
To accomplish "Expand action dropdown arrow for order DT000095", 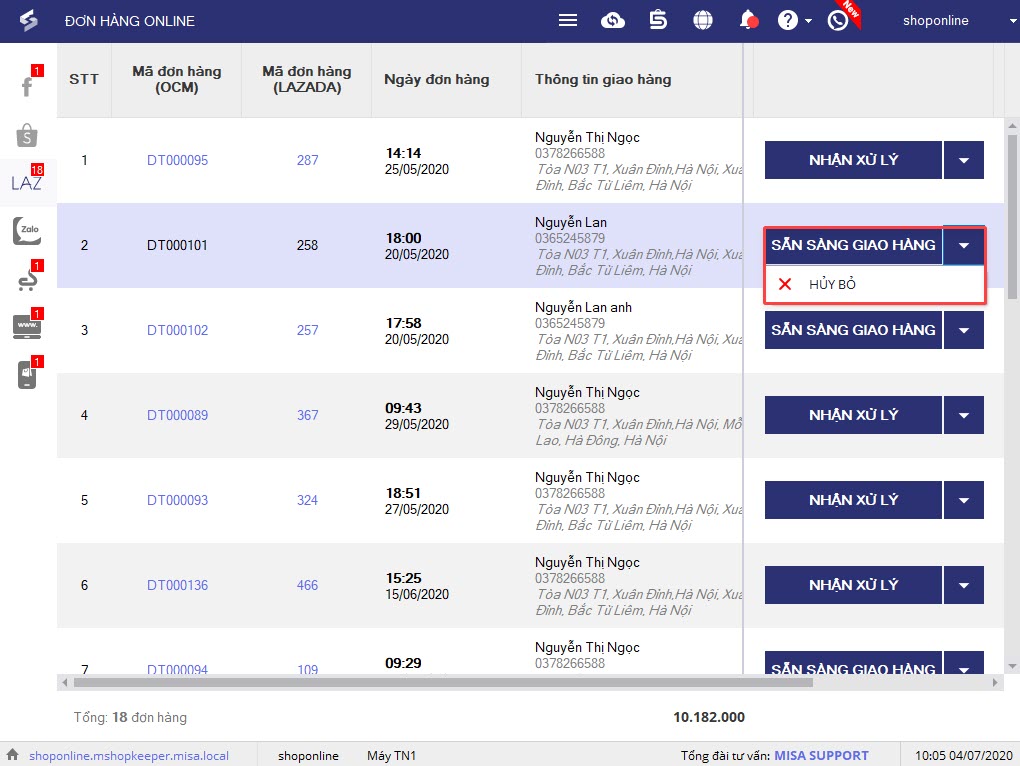I will (x=964, y=160).
